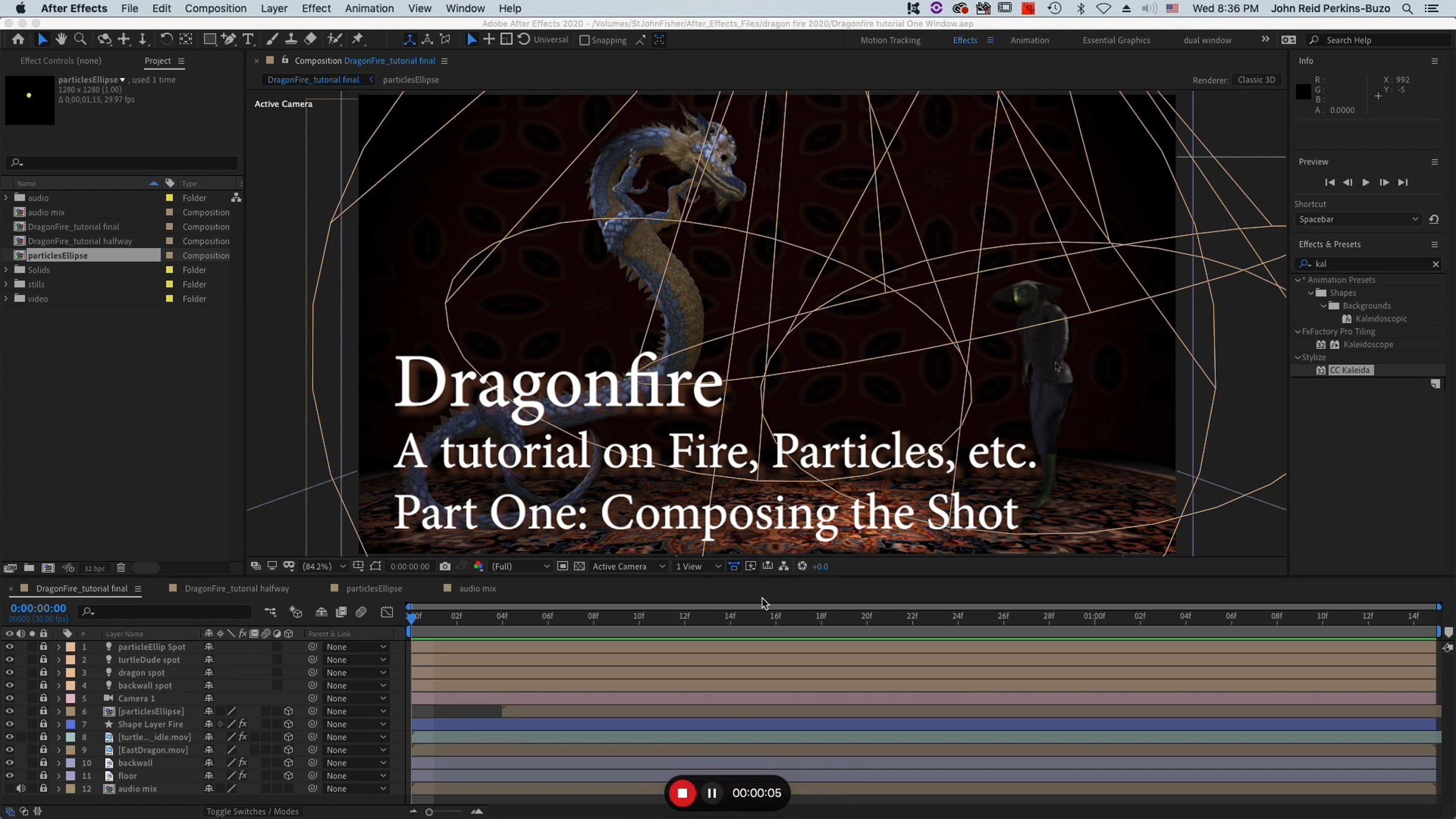Switch to particlesEllipse timeline tab
Screen dimensions: 1456x819
point(374,588)
